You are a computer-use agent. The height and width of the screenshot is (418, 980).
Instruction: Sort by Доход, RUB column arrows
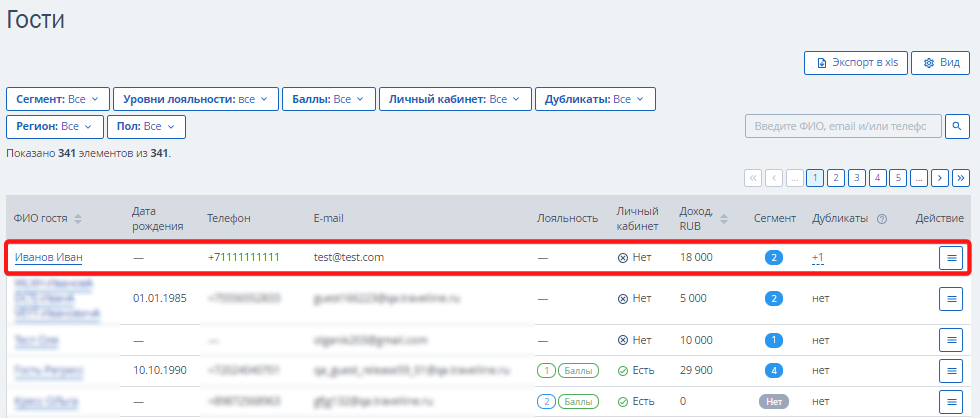[724, 219]
